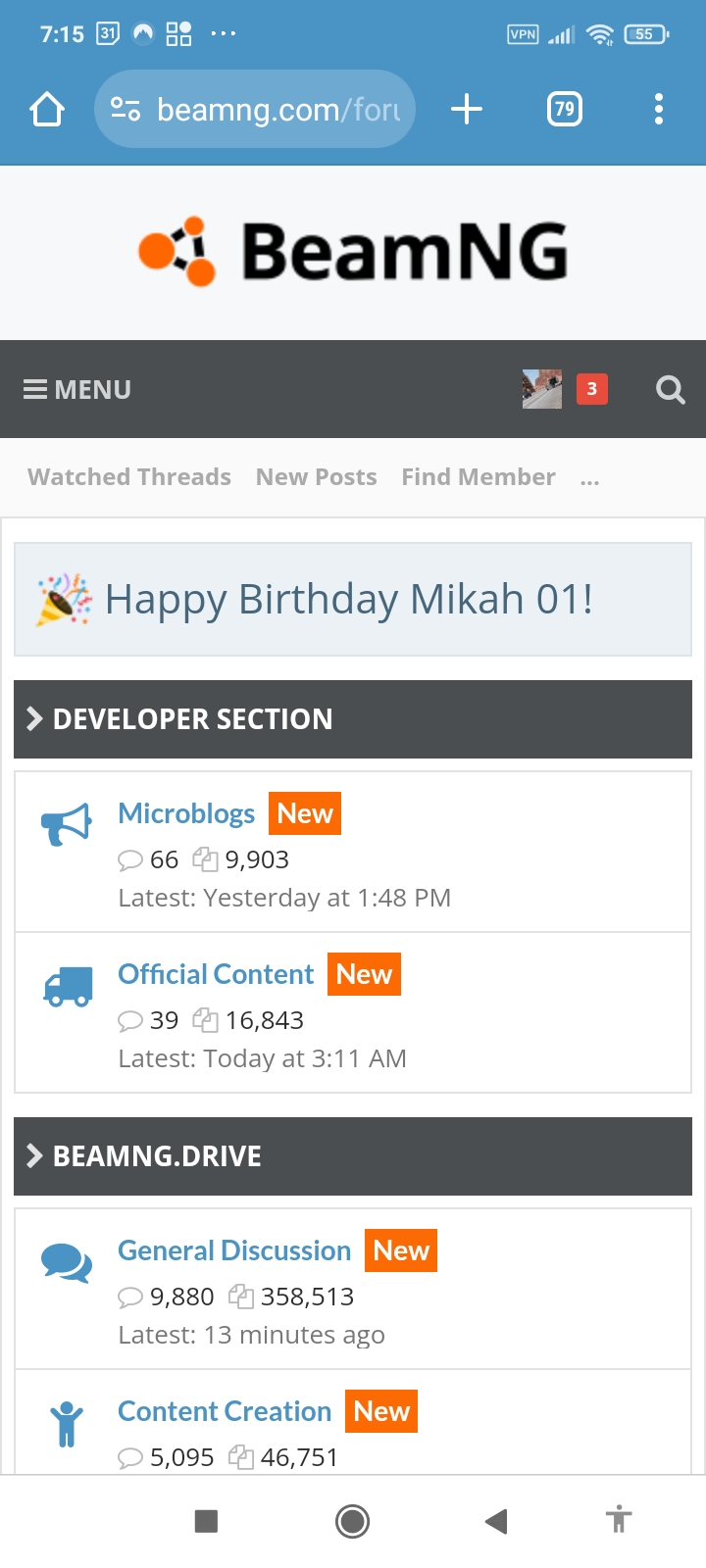Tap the party popper birthday icon
This screenshot has width=706, height=1568.
coord(64,600)
